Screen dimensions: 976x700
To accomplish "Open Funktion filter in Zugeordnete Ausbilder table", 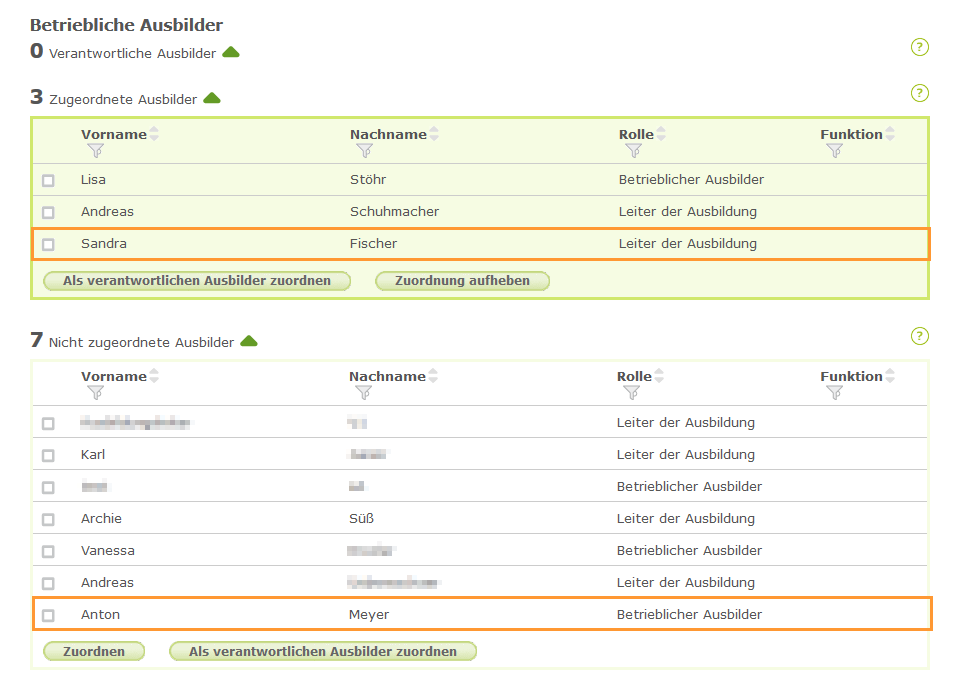I will pos(836,151).
